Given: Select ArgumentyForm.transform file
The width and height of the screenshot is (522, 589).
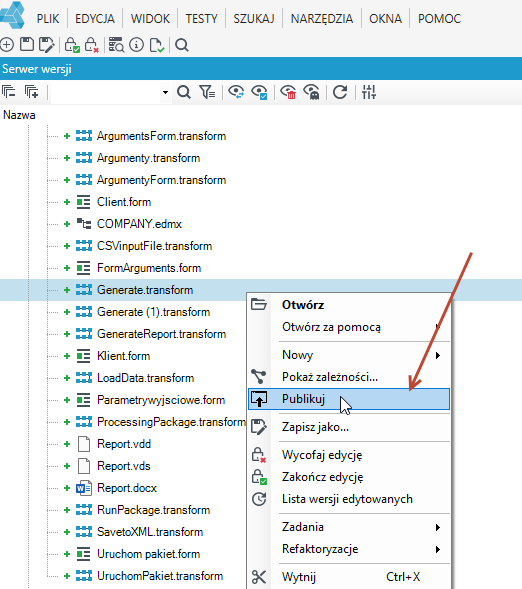Looking at the screenshot, I should tap(161, 180).
